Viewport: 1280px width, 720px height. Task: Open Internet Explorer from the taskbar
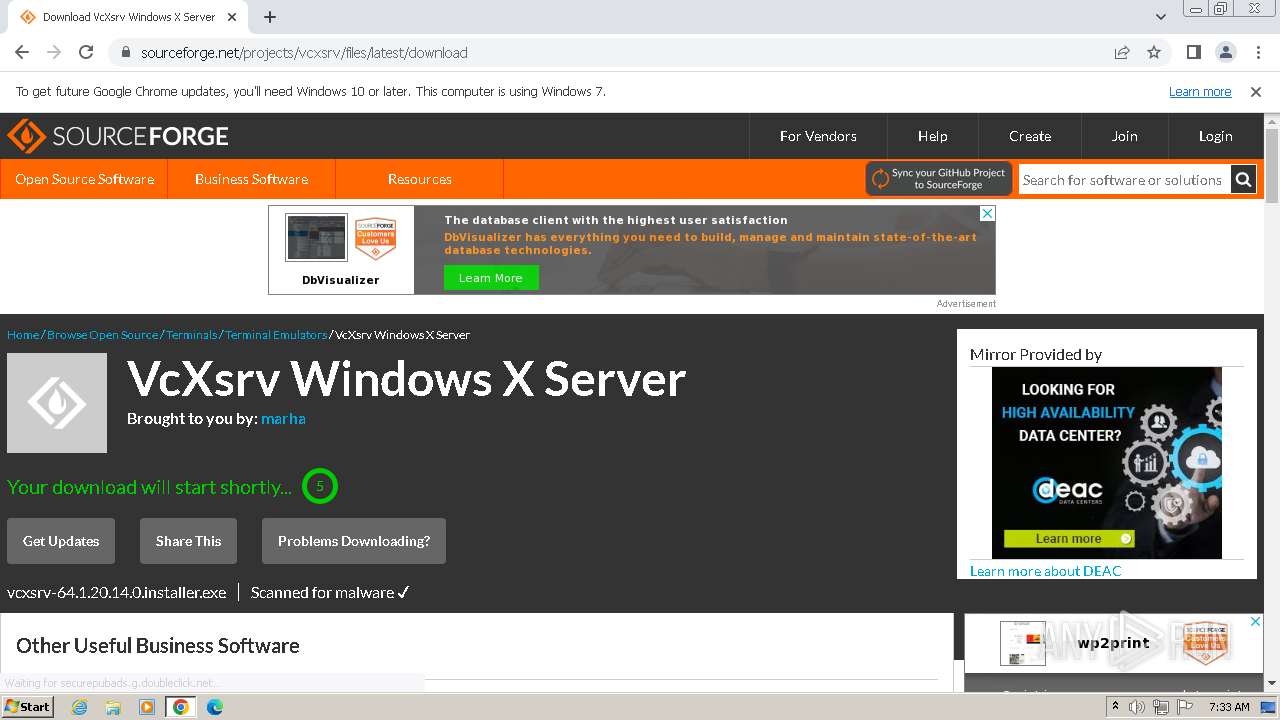click(79, 707)
